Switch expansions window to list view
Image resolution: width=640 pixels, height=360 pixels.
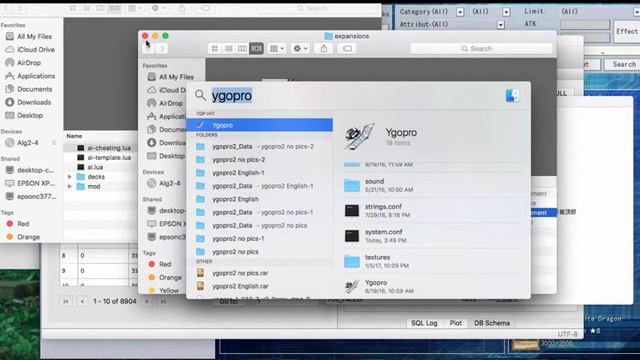pos(229,49)
